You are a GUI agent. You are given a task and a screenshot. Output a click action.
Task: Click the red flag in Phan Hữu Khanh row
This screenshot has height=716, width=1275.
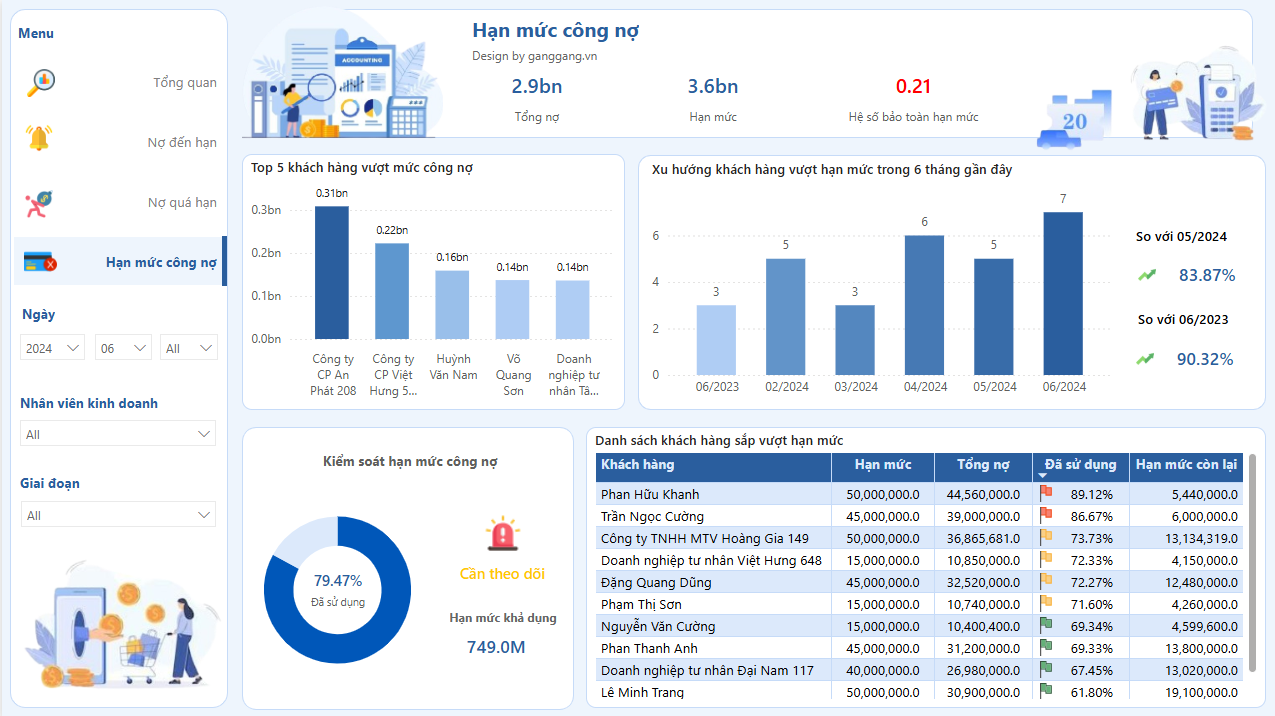click(x=1046, y=492)
